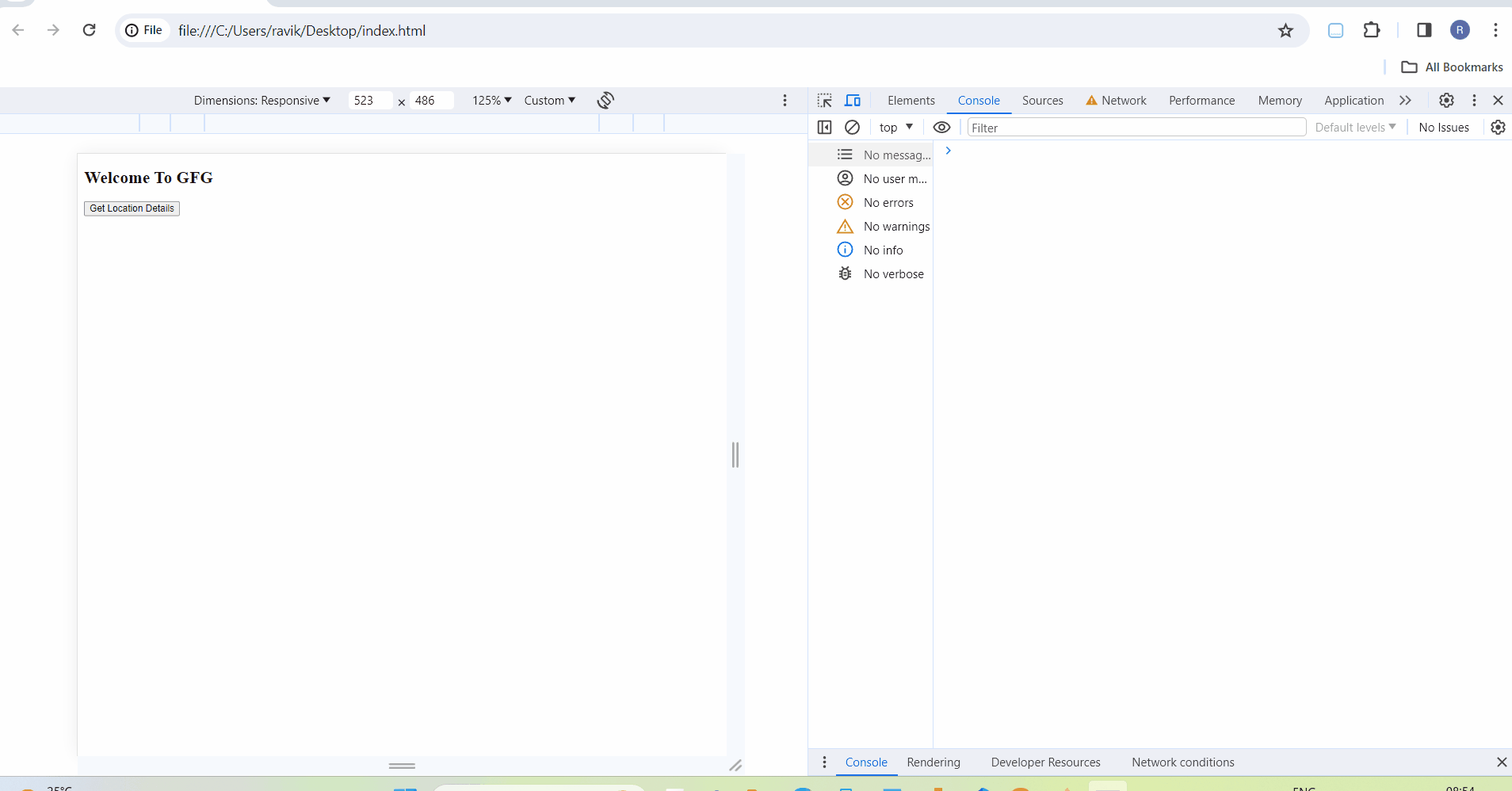1512x791 pixels.
Task: Open console settings gear
Action: pyautogui.click(x=1498, y=127)
